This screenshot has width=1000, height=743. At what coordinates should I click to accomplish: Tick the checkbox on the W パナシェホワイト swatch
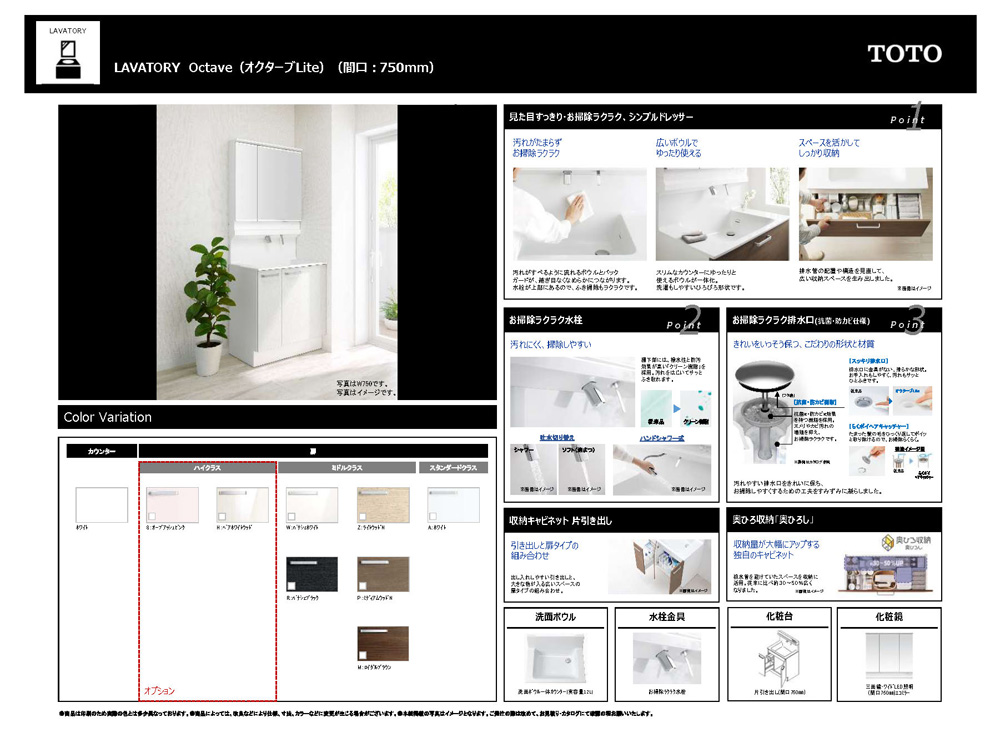pos(291,516)
